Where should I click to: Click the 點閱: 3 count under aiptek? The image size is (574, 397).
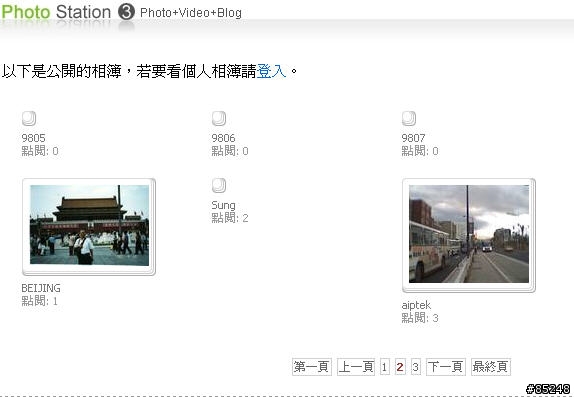[420, 318]
